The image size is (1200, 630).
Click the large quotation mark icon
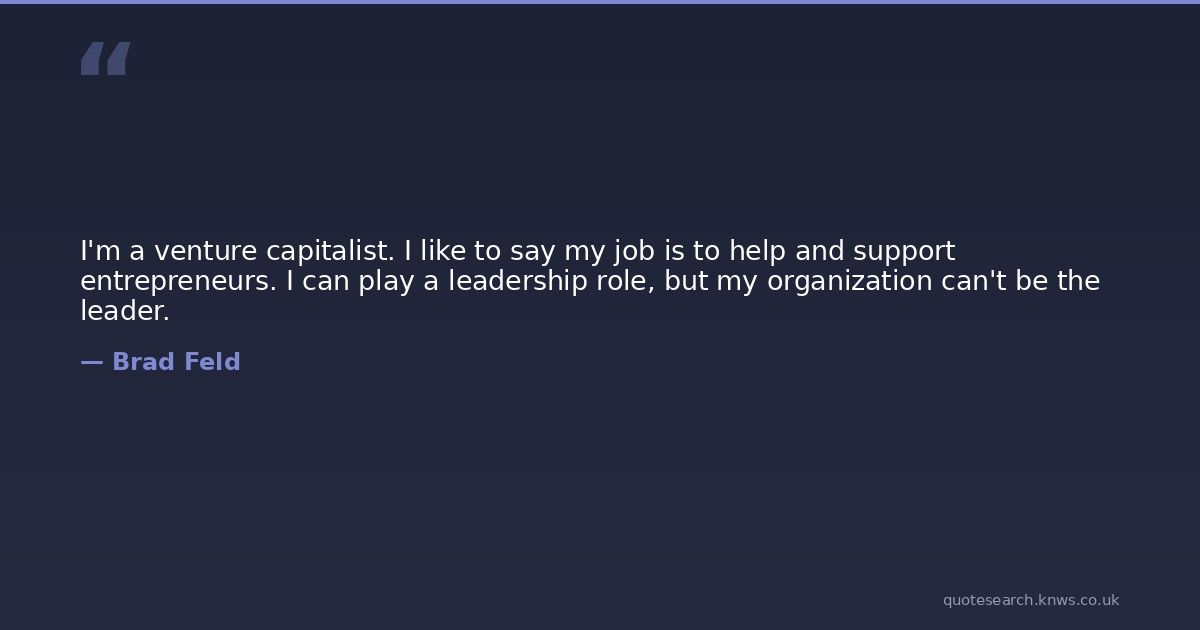105,59
